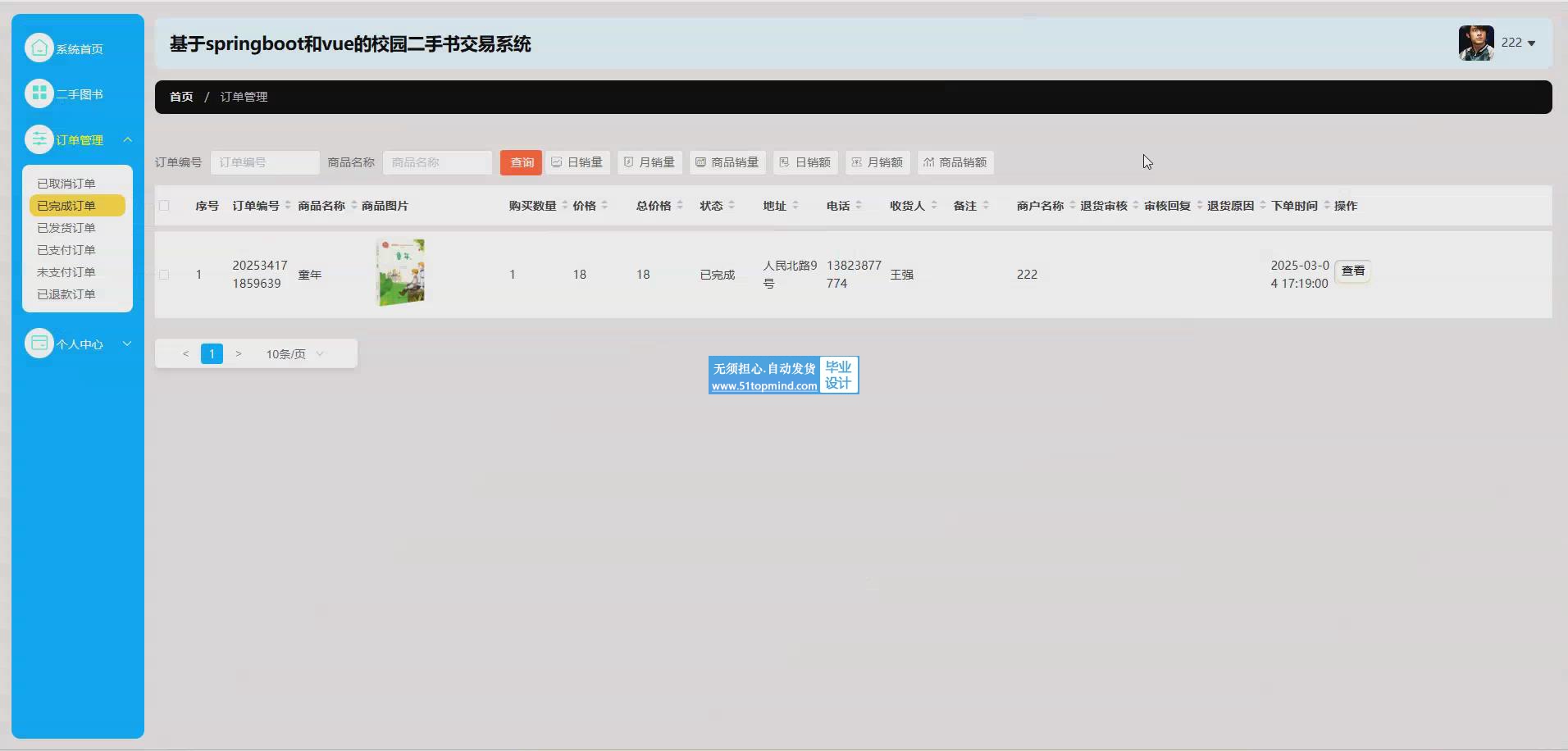Expand the 个人中心 sidebar menu
Image resolution: width=1568 pixels, height=751 pixels.
(127, 344)
